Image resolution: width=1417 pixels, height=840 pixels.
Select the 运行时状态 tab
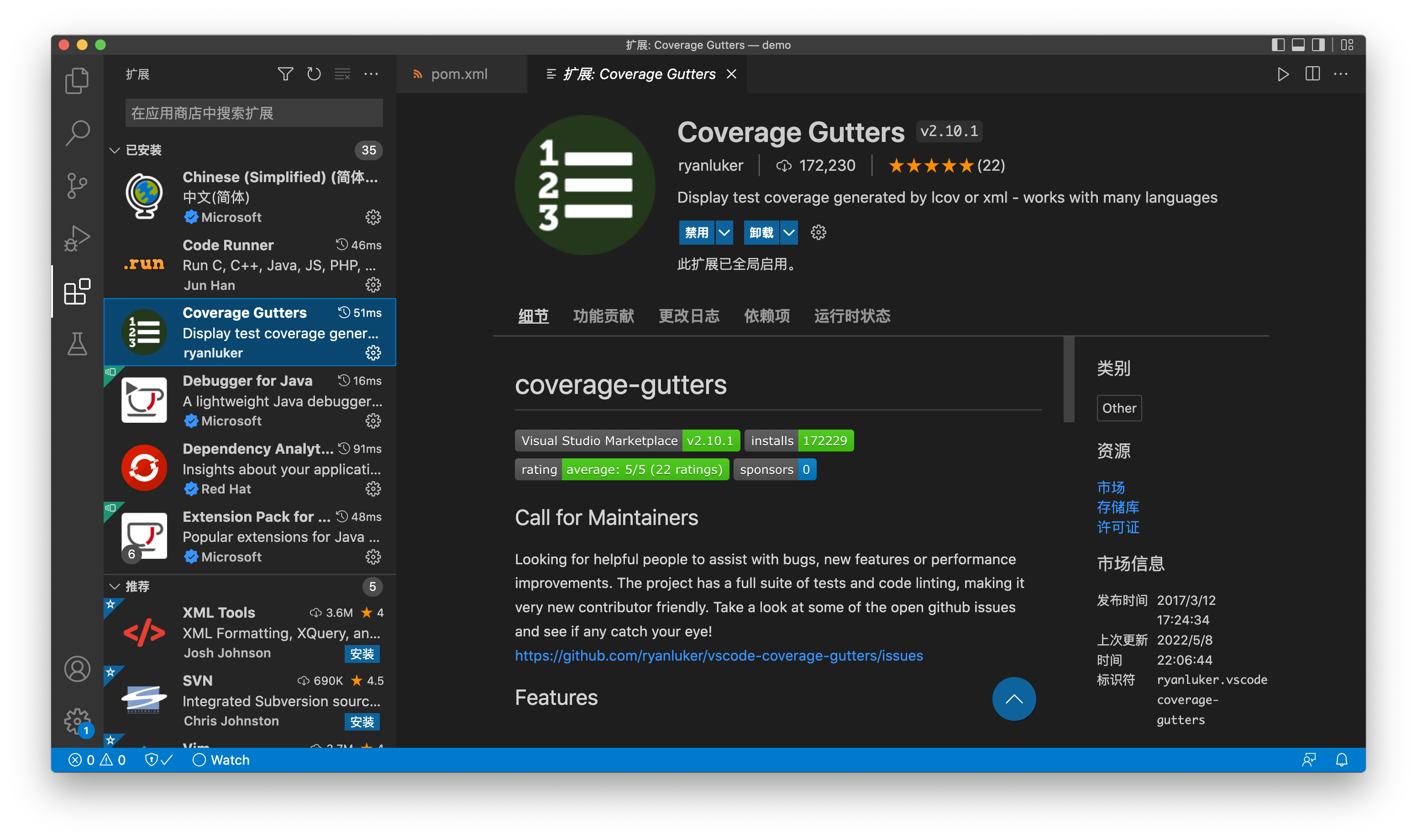(x=852, y=316)
